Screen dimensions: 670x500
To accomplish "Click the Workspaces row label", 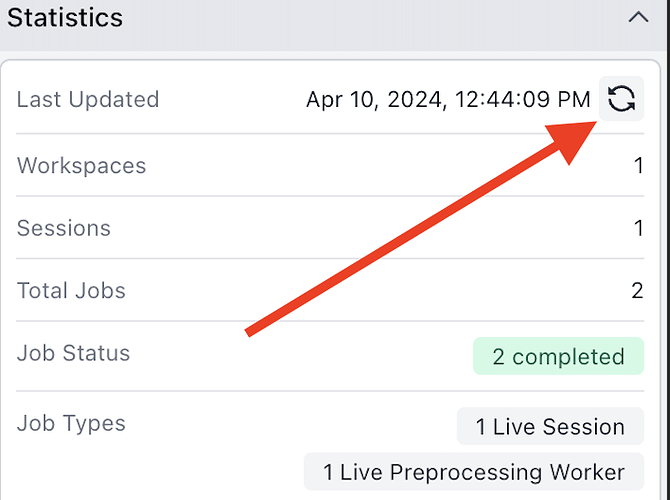I will 82,165.
